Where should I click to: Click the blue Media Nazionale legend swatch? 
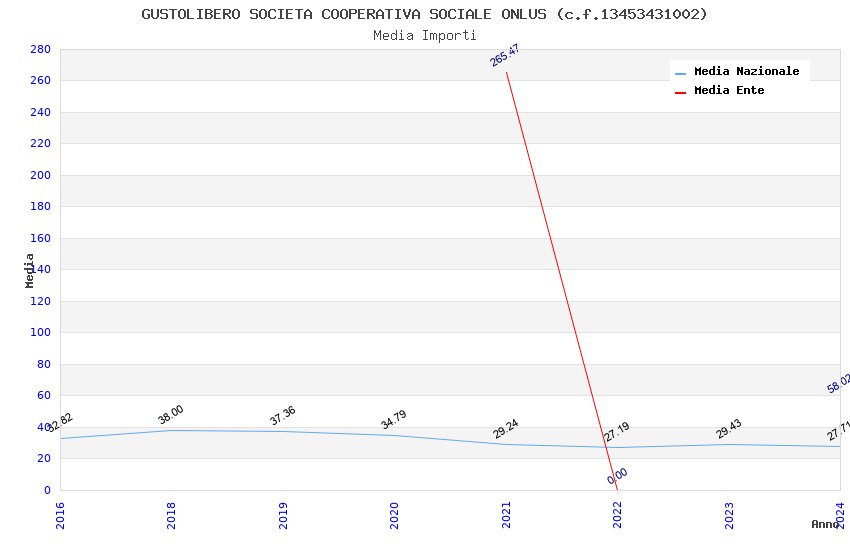tap(680, 73)
